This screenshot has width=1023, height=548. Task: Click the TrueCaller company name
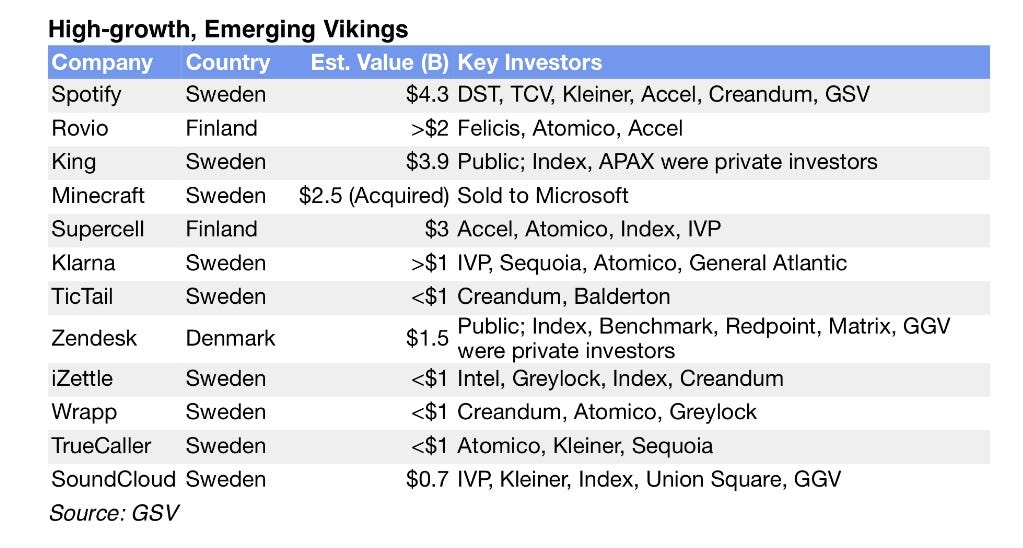coord(100,446)
